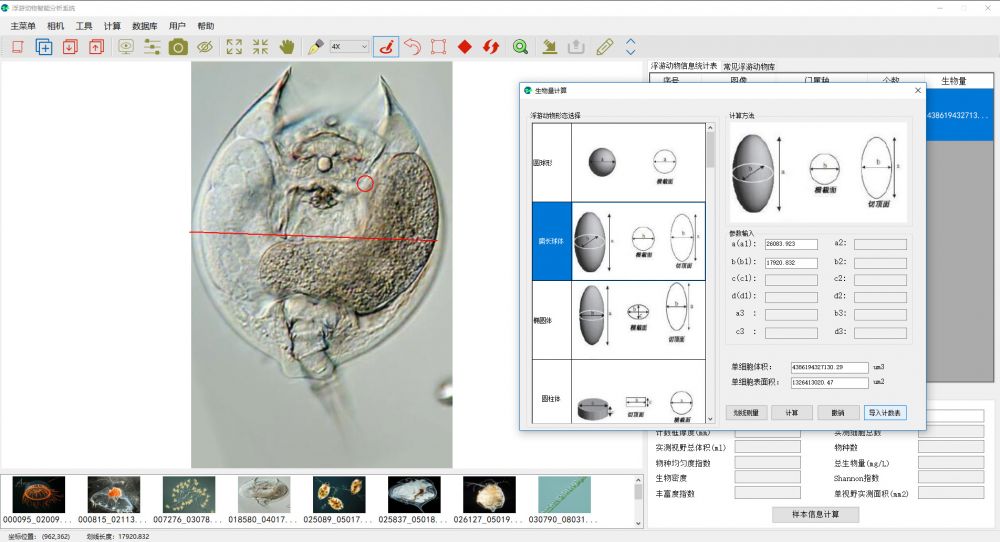Viewport: 1000px width, 542px height.
Task: Select the hand pan tool
Action: pos(287,46)
